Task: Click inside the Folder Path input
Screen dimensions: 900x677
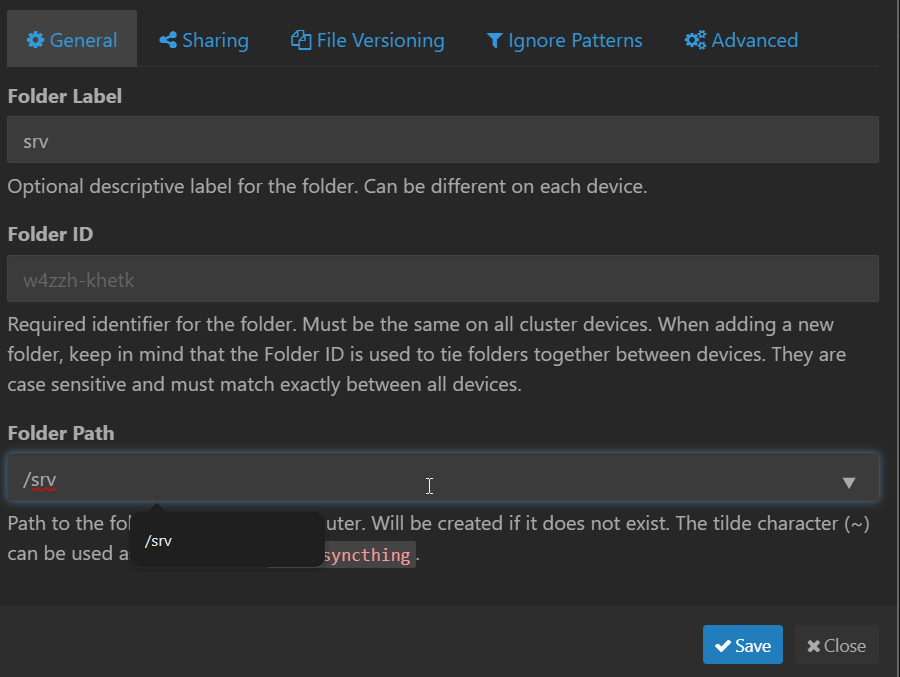Action: click(x=300, y=480)
